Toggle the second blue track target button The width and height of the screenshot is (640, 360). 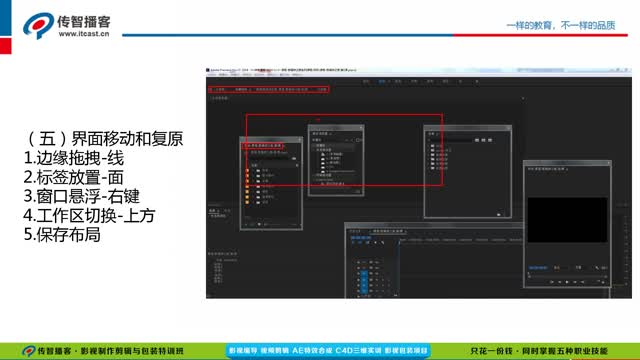[x=364, y=279]
